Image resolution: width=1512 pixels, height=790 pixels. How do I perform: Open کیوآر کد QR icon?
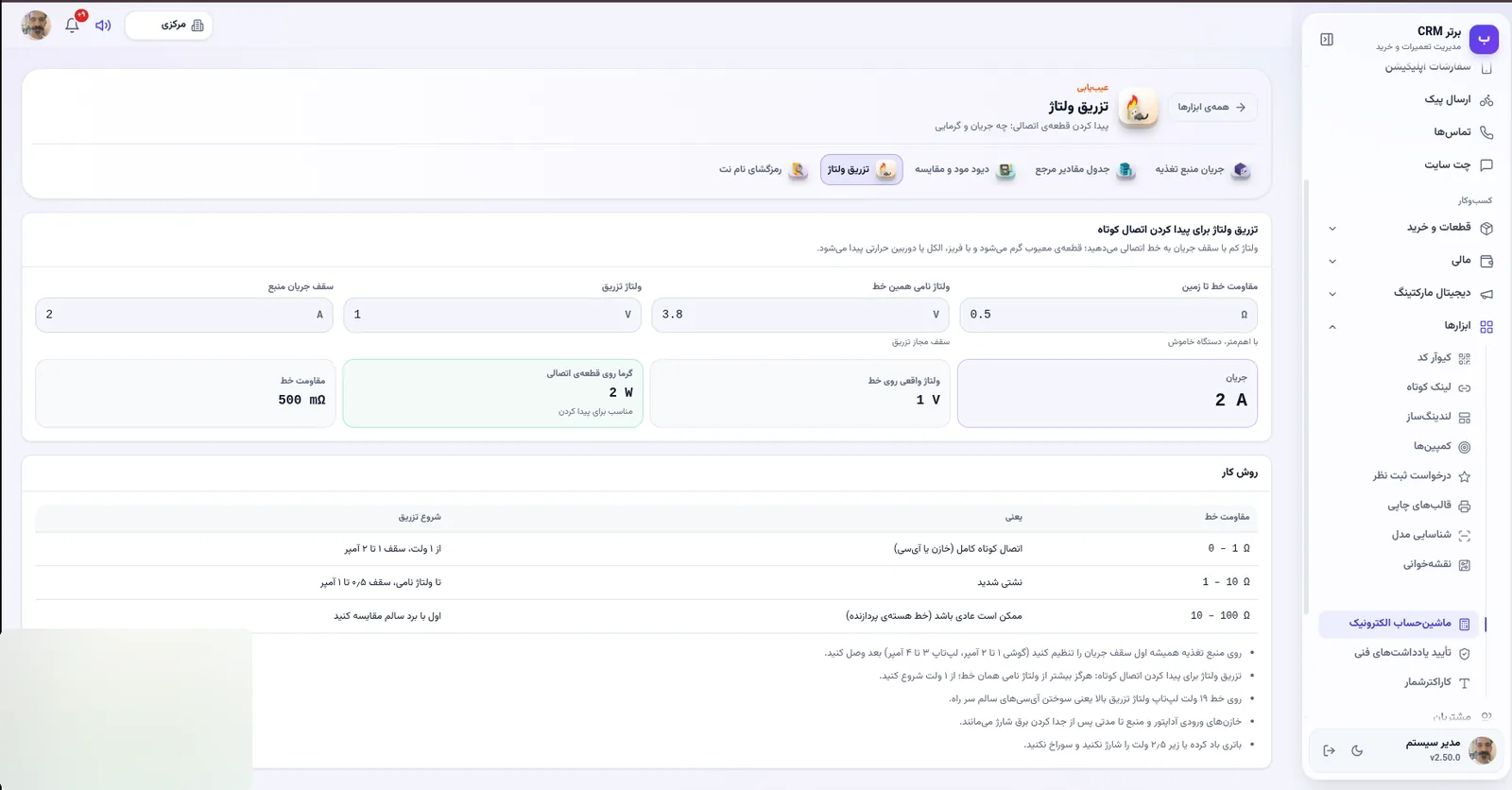(1465, 358)
